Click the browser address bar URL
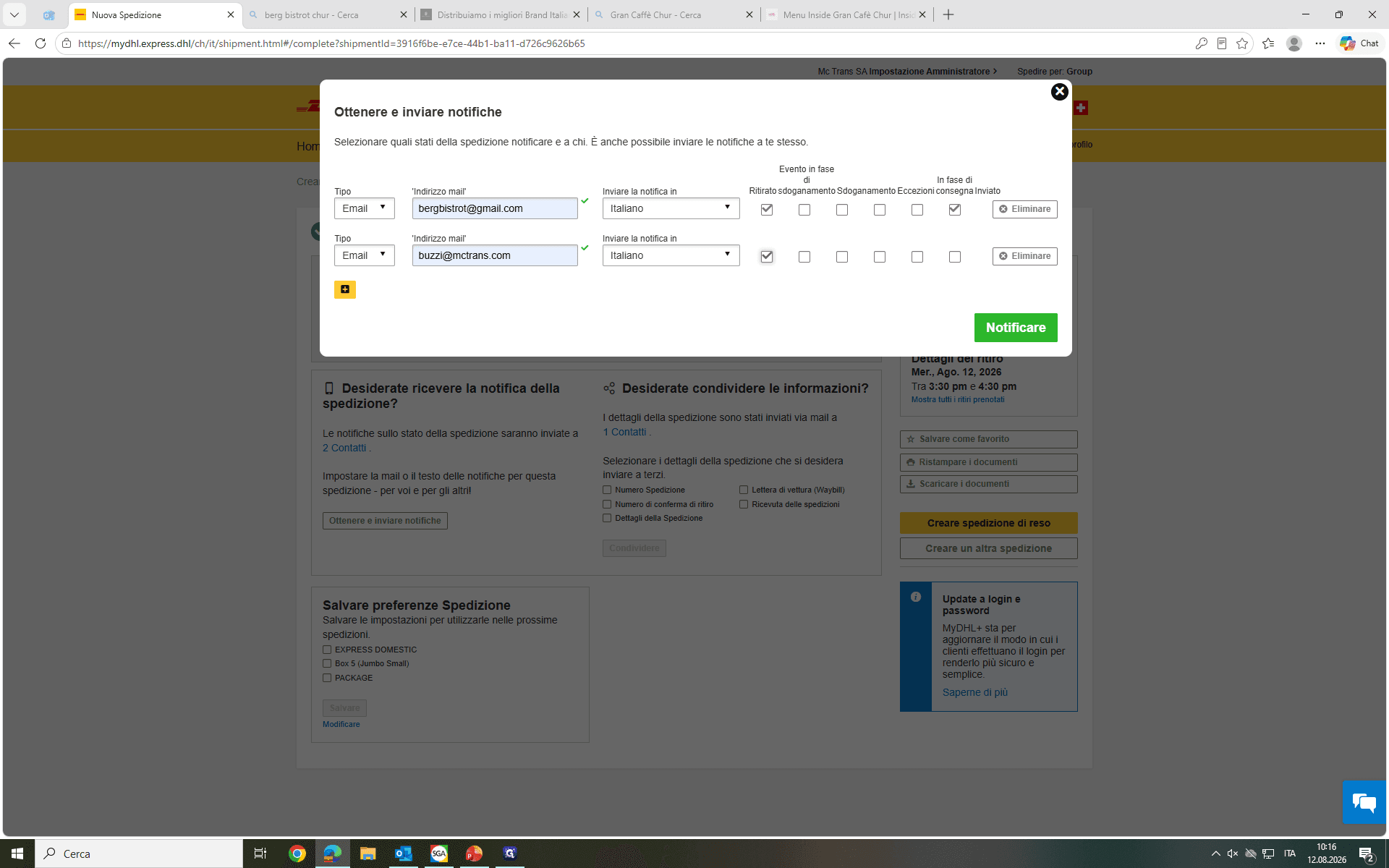The image size is (1389, 868). tap(331, 43)
